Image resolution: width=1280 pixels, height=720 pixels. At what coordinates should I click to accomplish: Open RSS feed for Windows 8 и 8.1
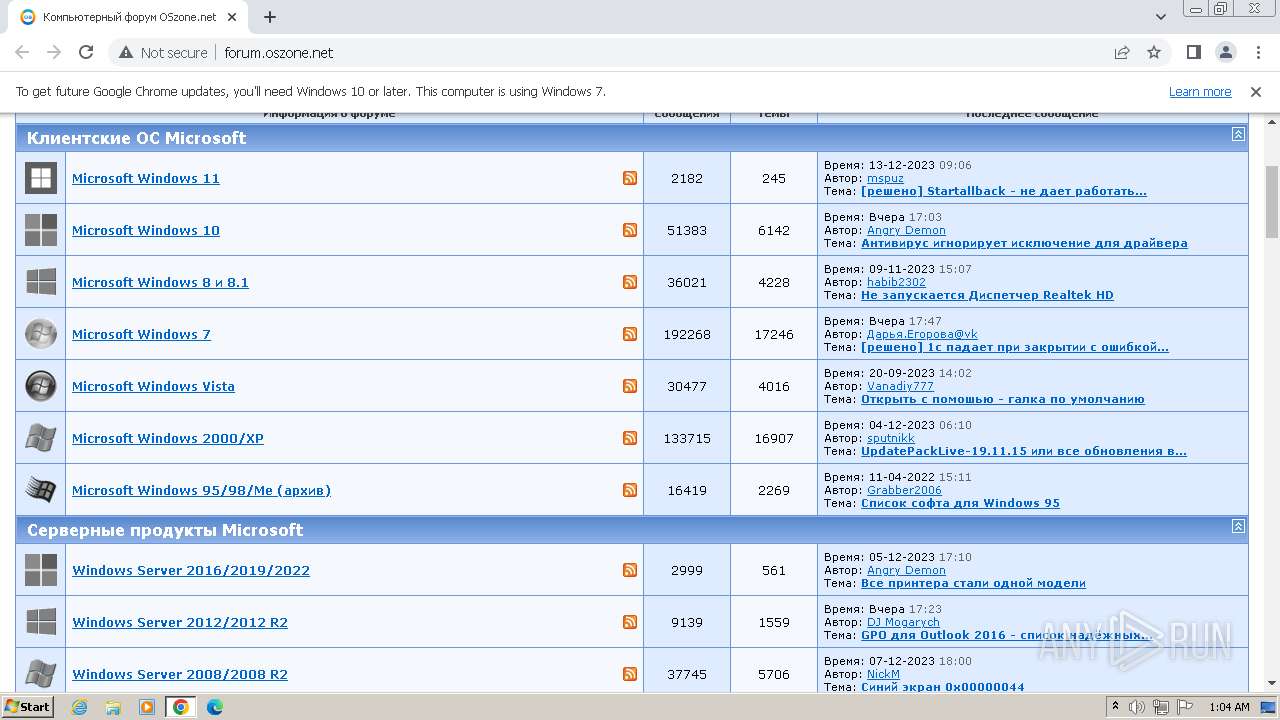point(630,282)
